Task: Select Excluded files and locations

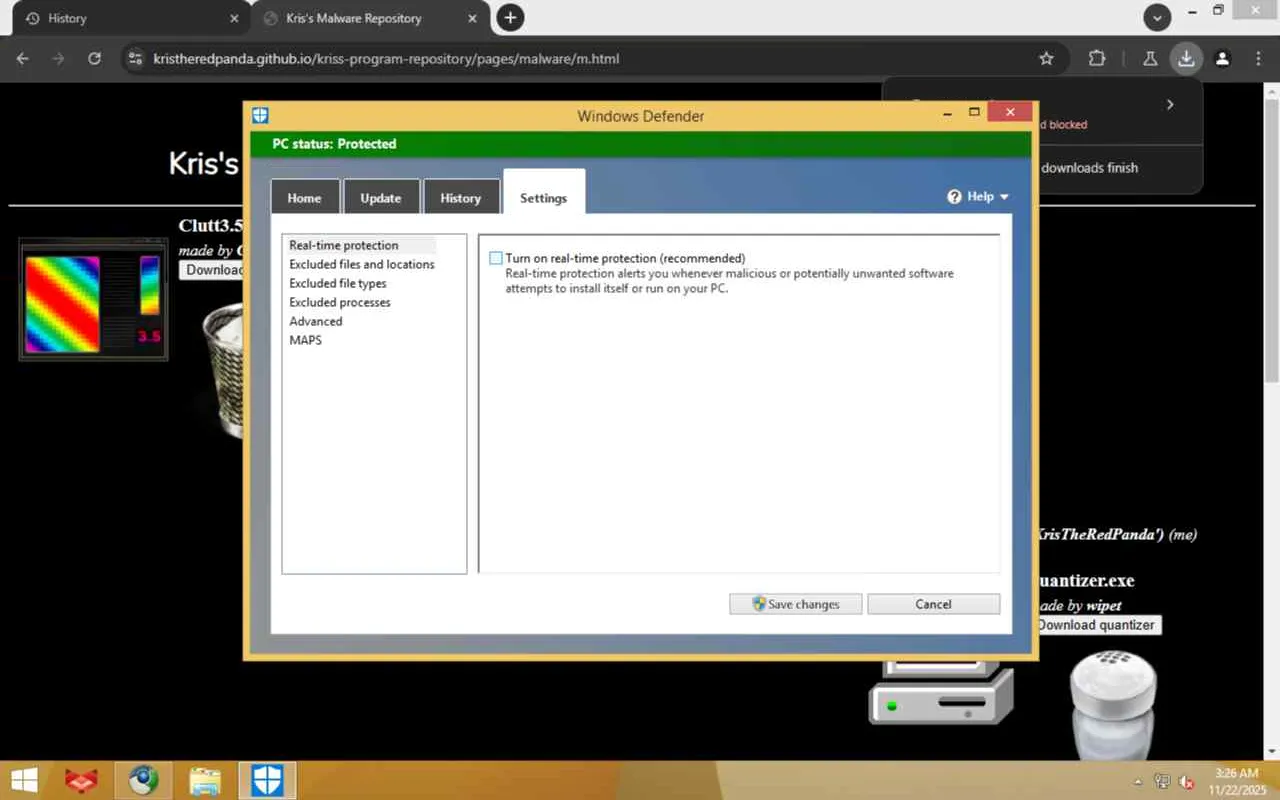Action: (362, 264)
